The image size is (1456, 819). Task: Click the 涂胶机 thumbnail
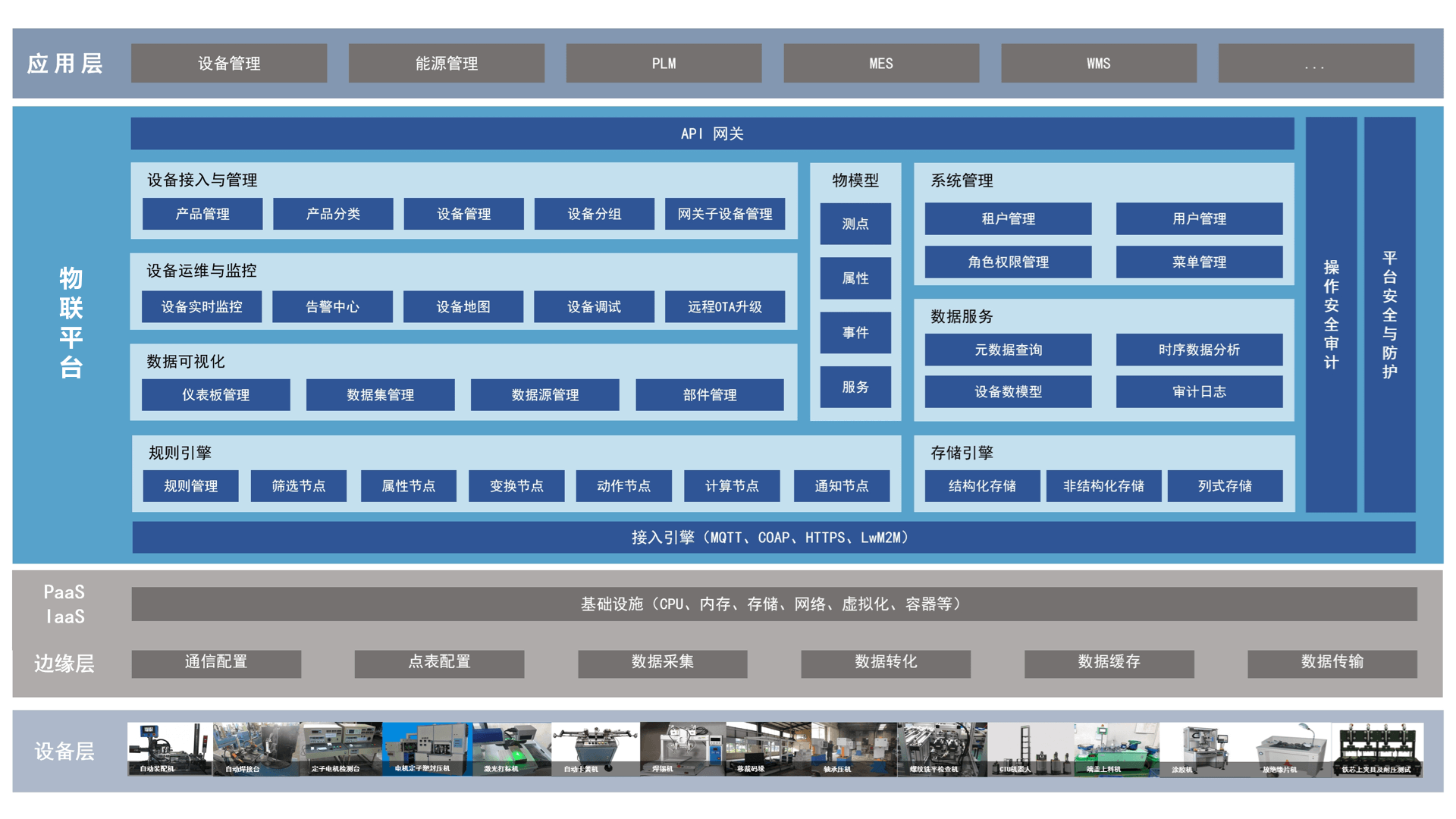[1202, 748]
